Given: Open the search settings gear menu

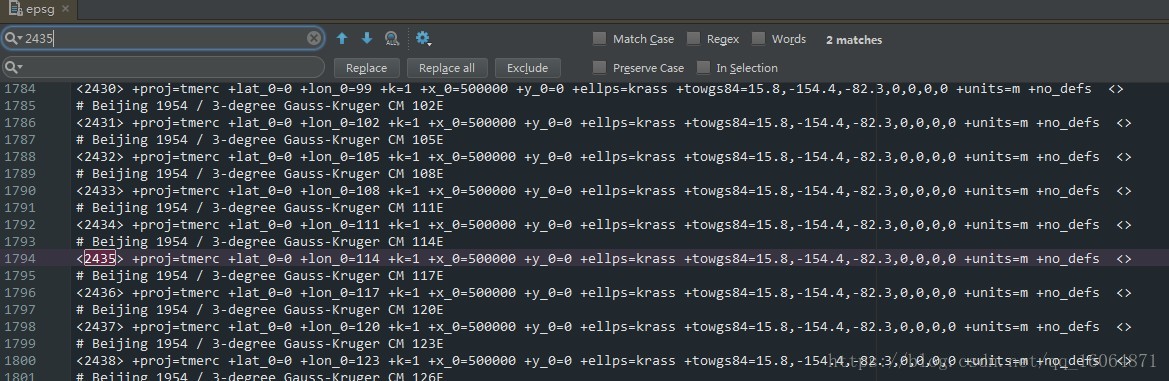Looking at the screenshot, I should coord(423,39).
